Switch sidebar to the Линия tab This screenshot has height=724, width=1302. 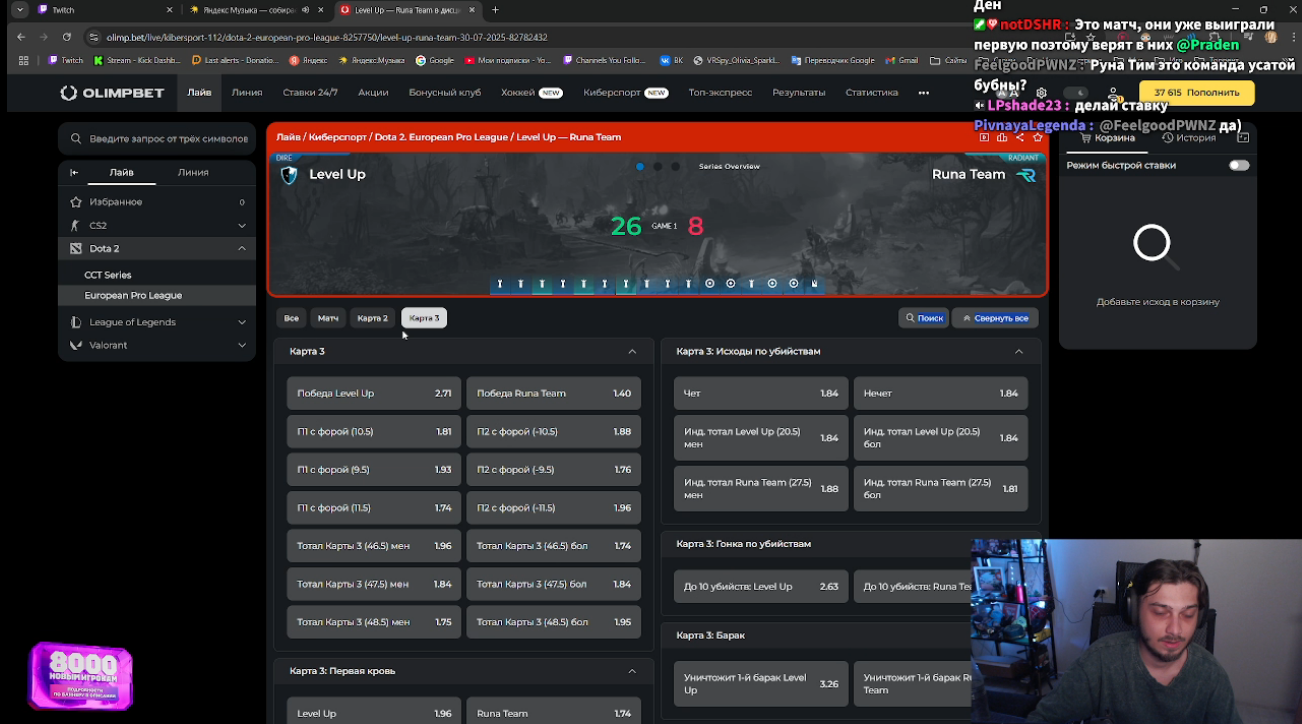193,172
